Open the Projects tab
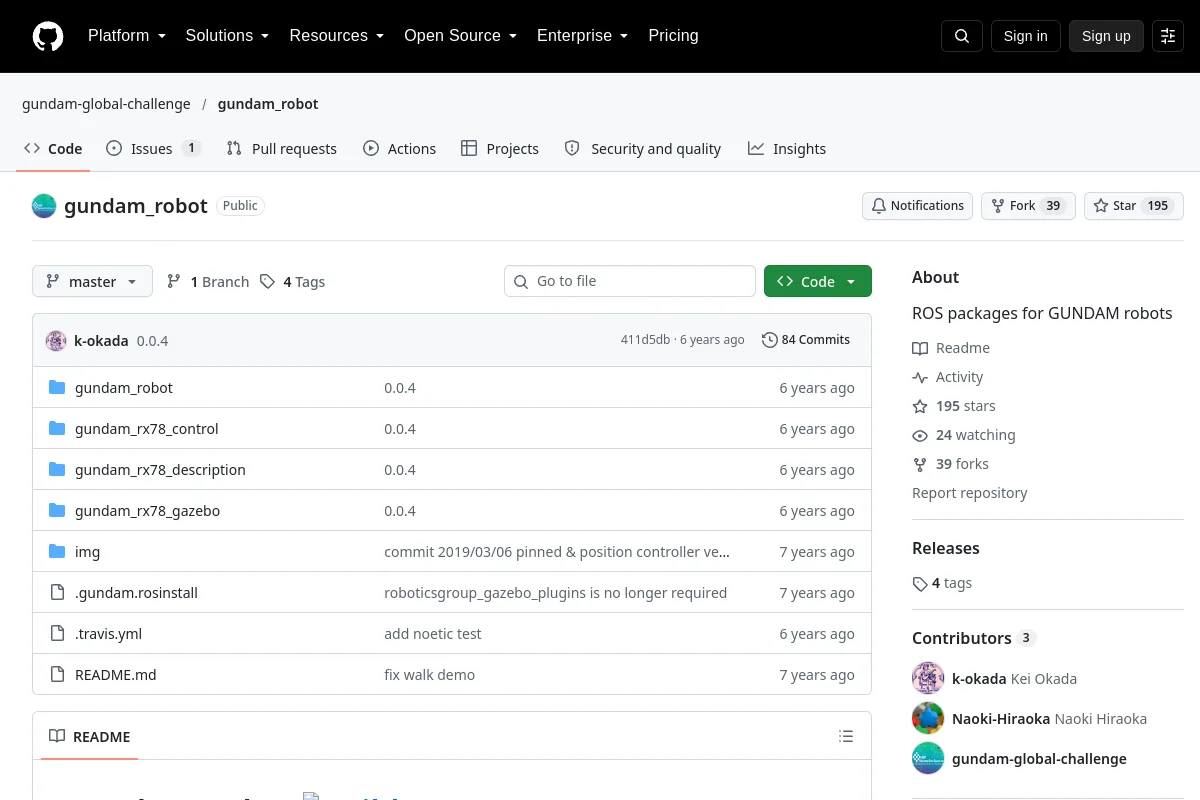 [x=500, y=149]
